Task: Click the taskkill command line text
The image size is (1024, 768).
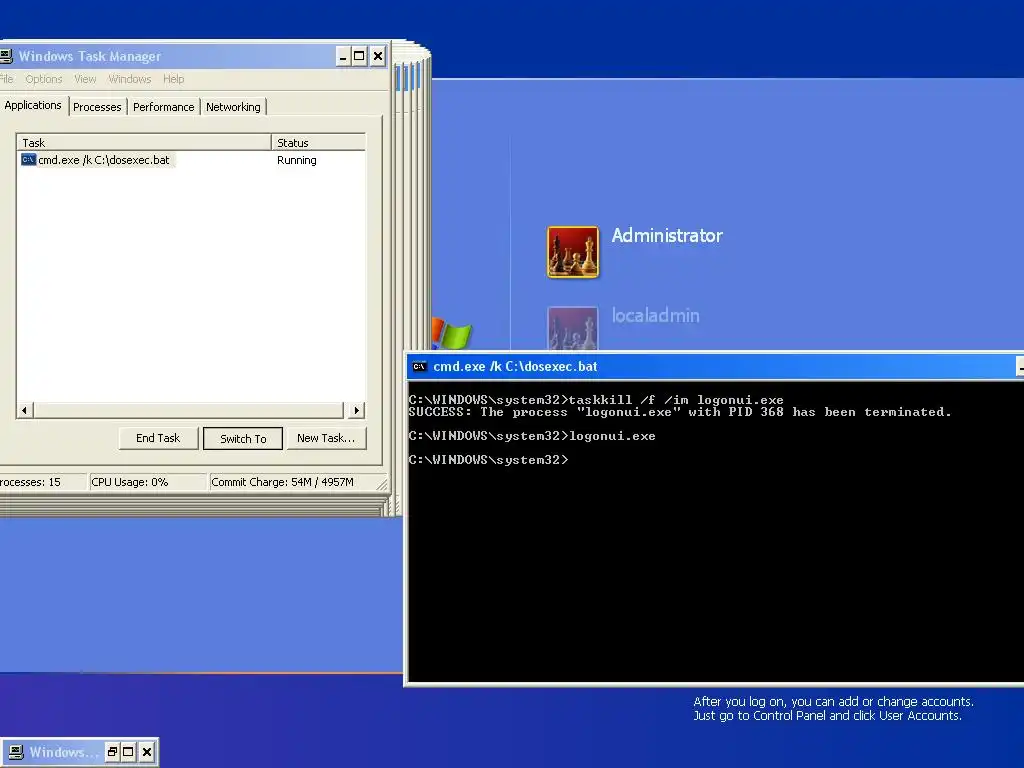Action: (x=596, y=400)
